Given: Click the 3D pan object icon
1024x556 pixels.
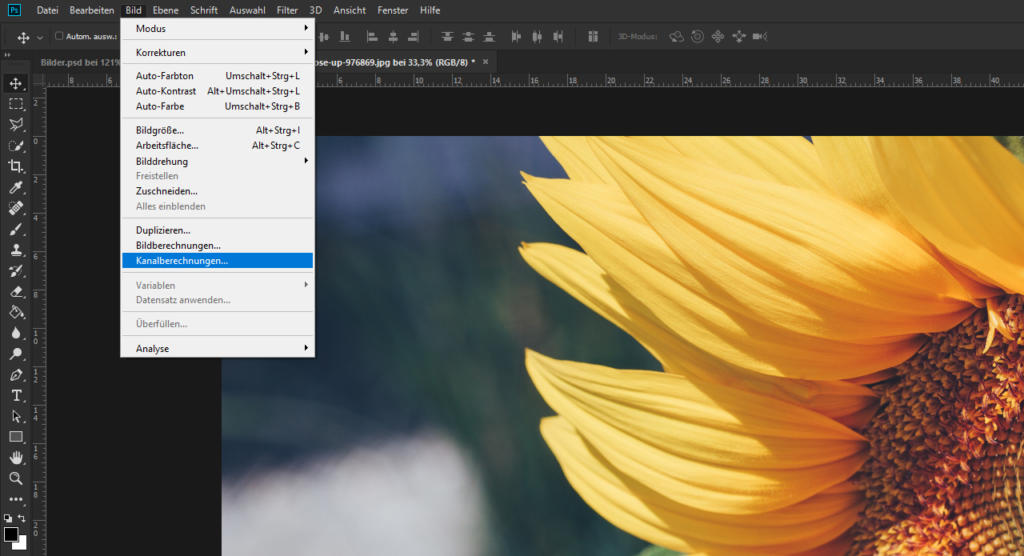Looking at the screenshot, I should [718, 37].
